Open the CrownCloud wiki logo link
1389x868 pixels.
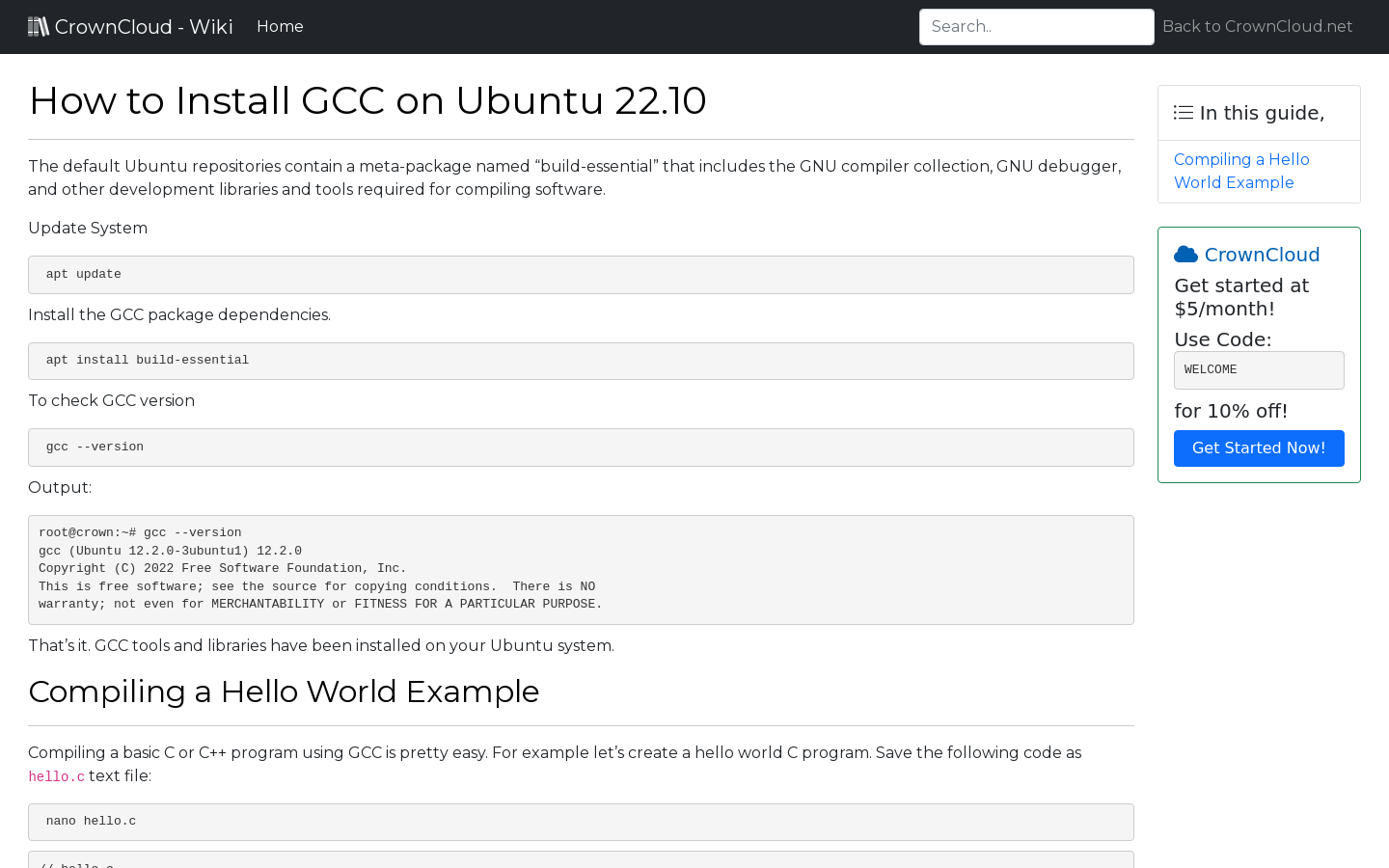(x=130, y=26)
